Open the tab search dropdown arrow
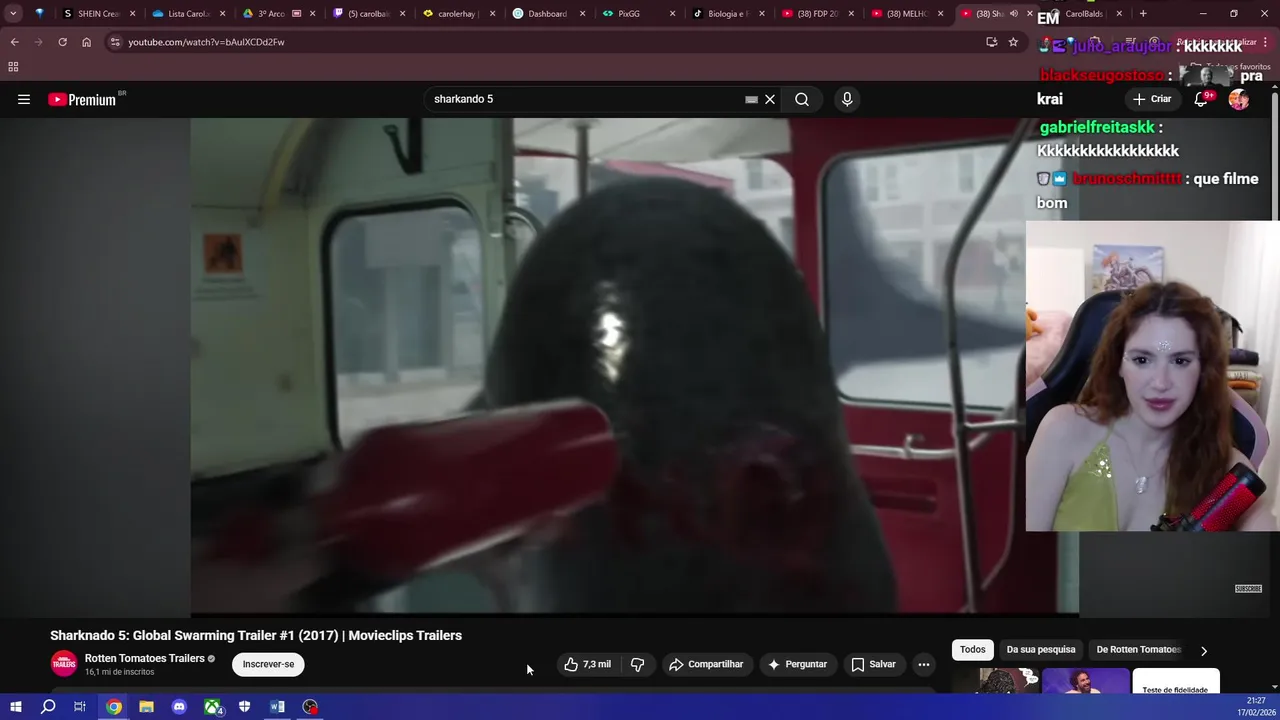1280x720 pixels. click(x=12, y=14)
